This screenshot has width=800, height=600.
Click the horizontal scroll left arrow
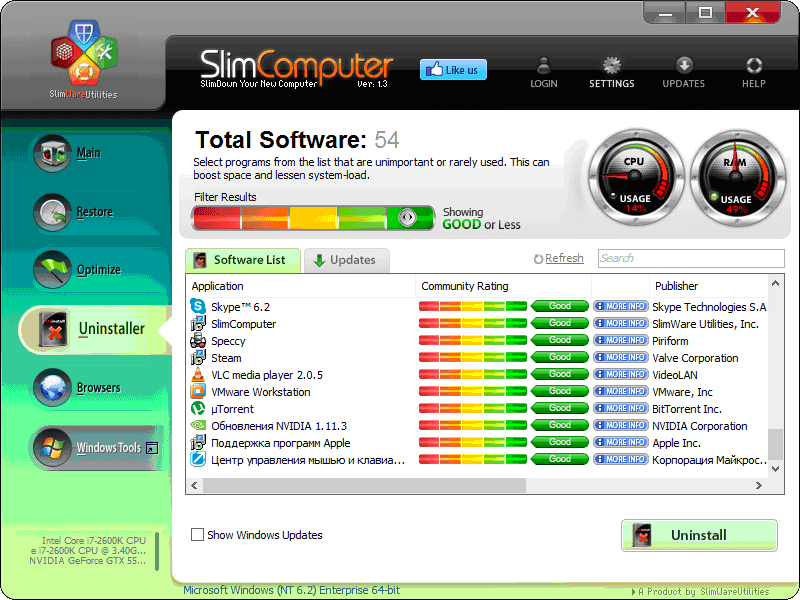pyautogui.click(x=194, y=485)
